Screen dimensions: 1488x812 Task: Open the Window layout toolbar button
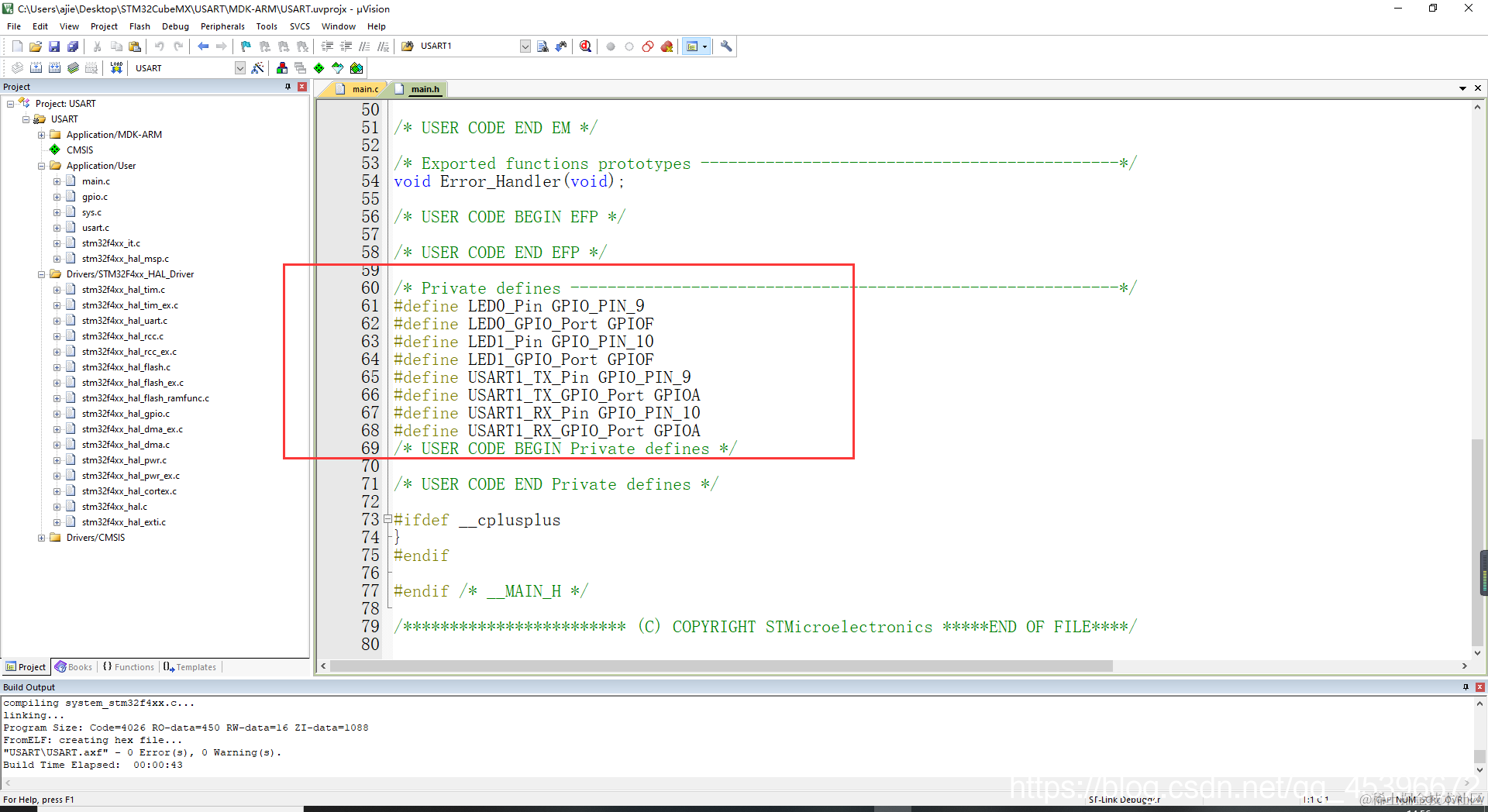692,46
